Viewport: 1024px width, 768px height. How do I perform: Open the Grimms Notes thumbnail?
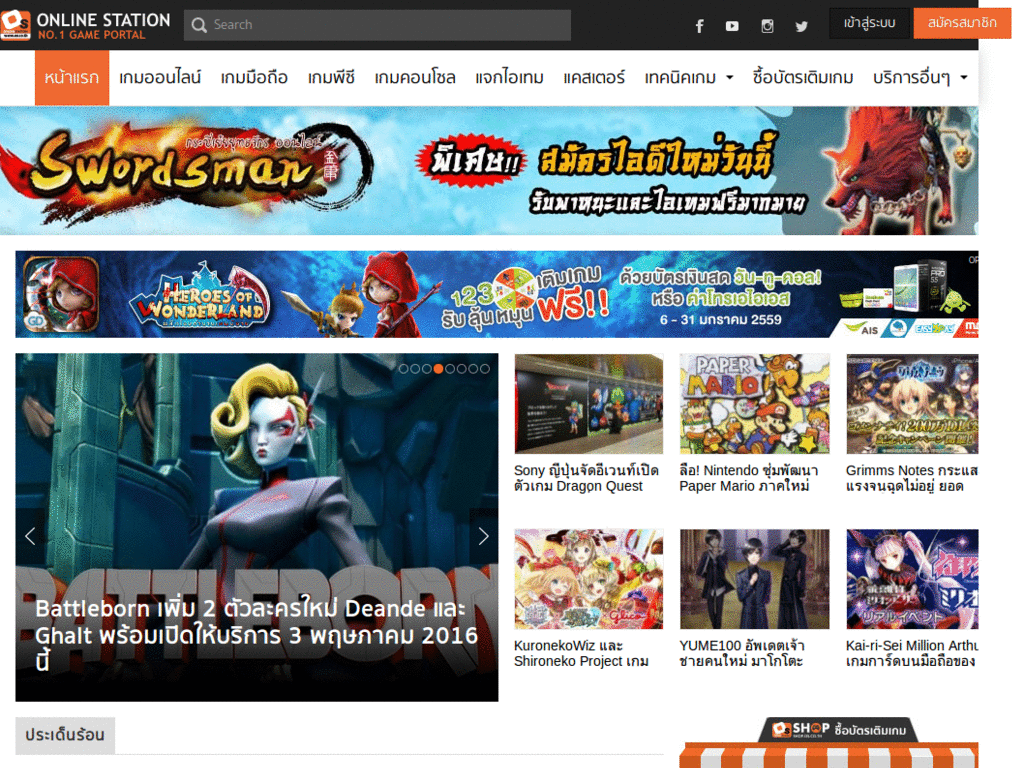912,404
